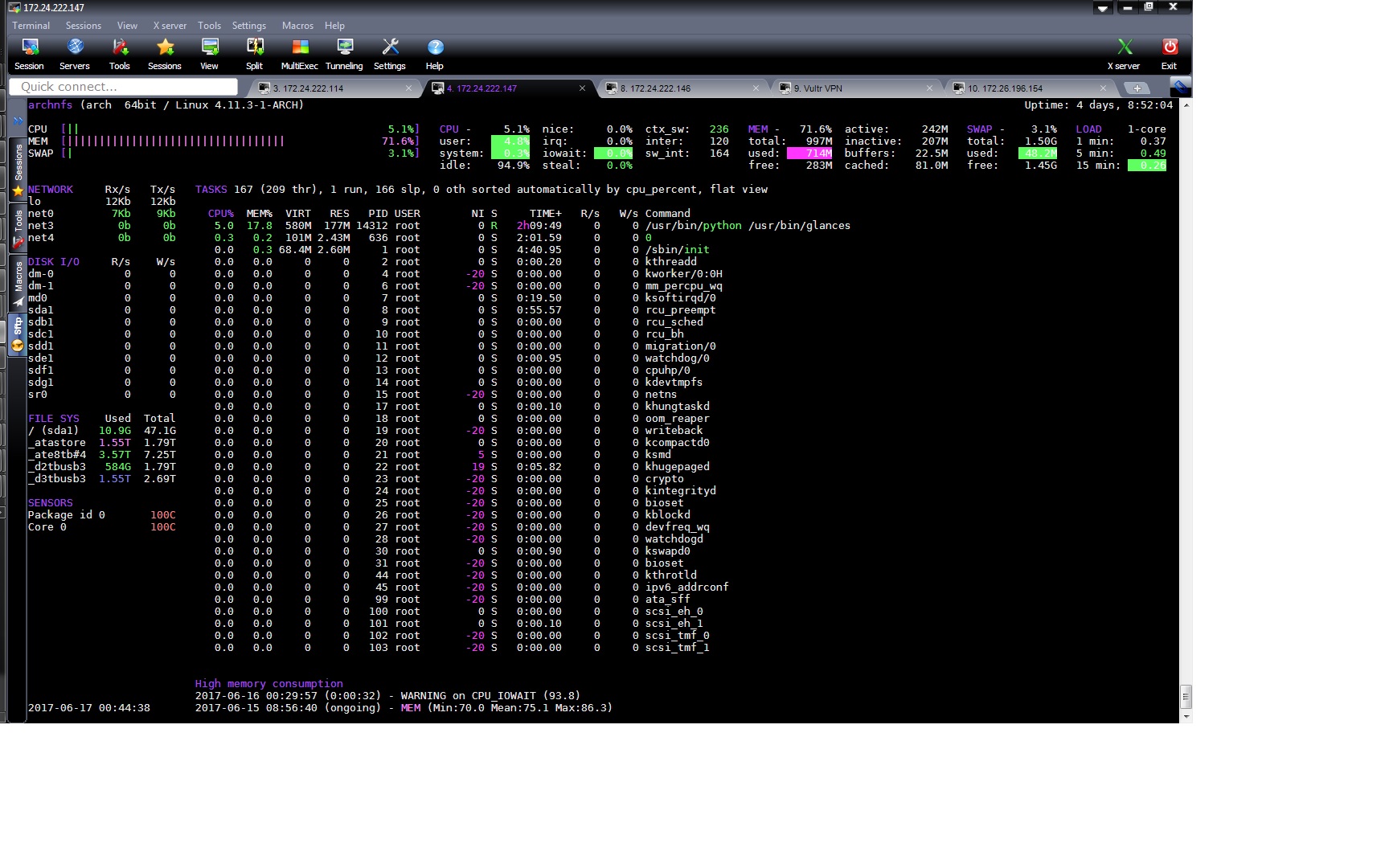
Task: Open the Terminal menu
Action: click(31, 25)
